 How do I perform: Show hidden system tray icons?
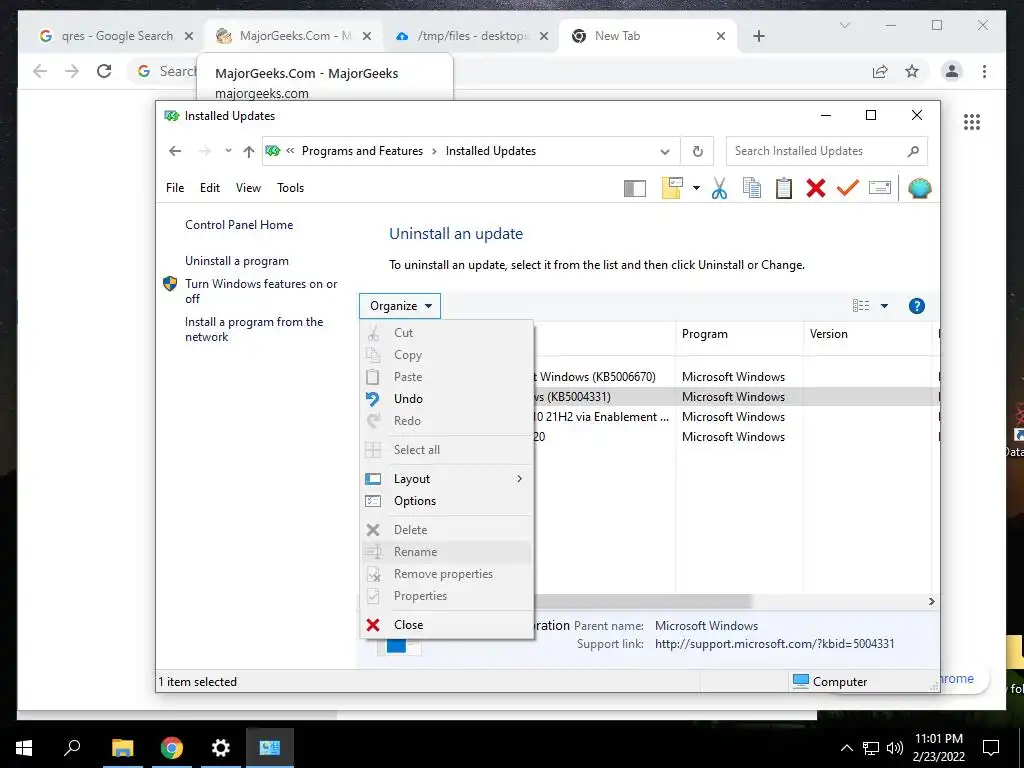[x=846, y=748]
